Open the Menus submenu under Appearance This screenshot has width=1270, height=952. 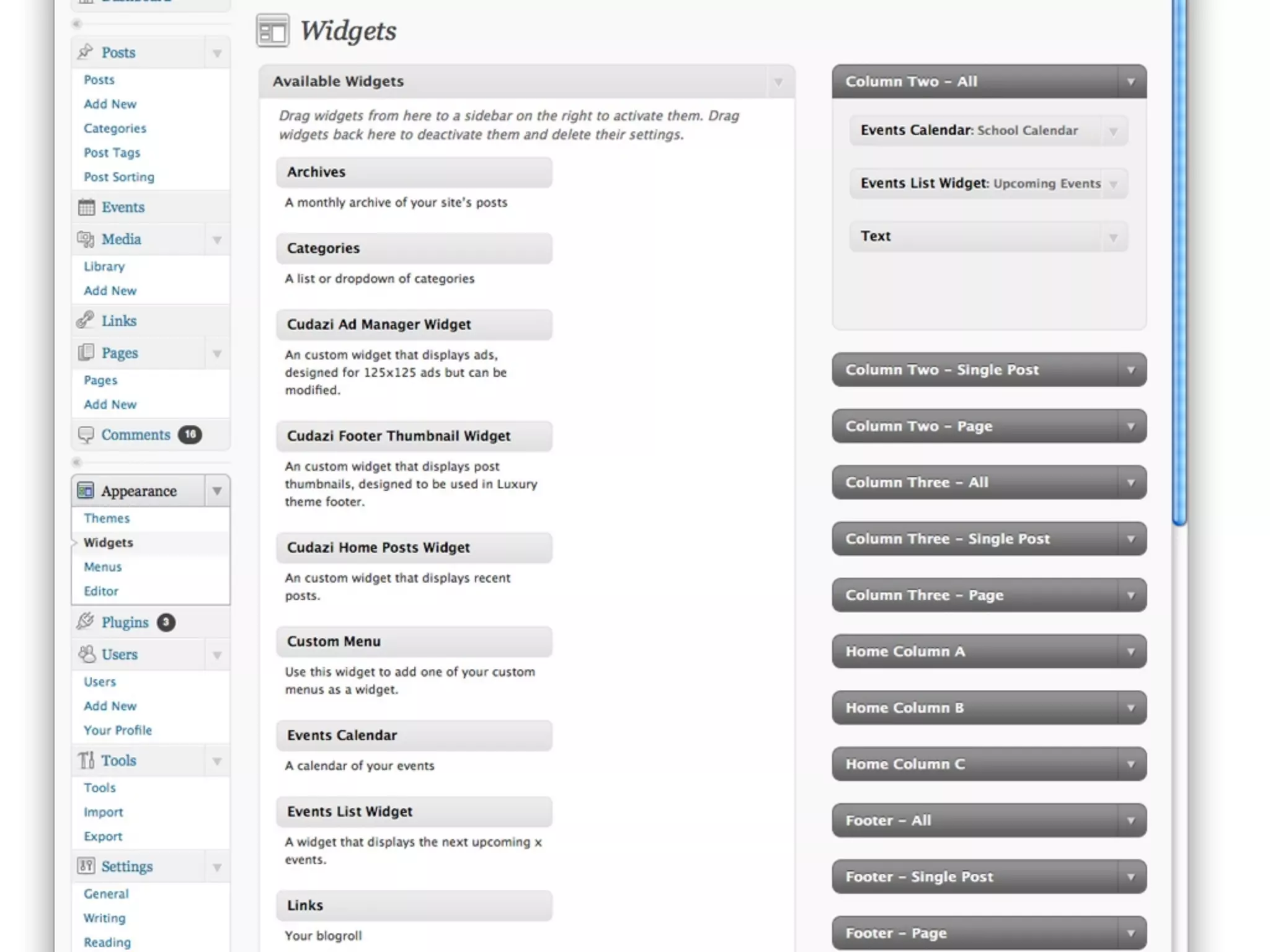coord(103,566)
